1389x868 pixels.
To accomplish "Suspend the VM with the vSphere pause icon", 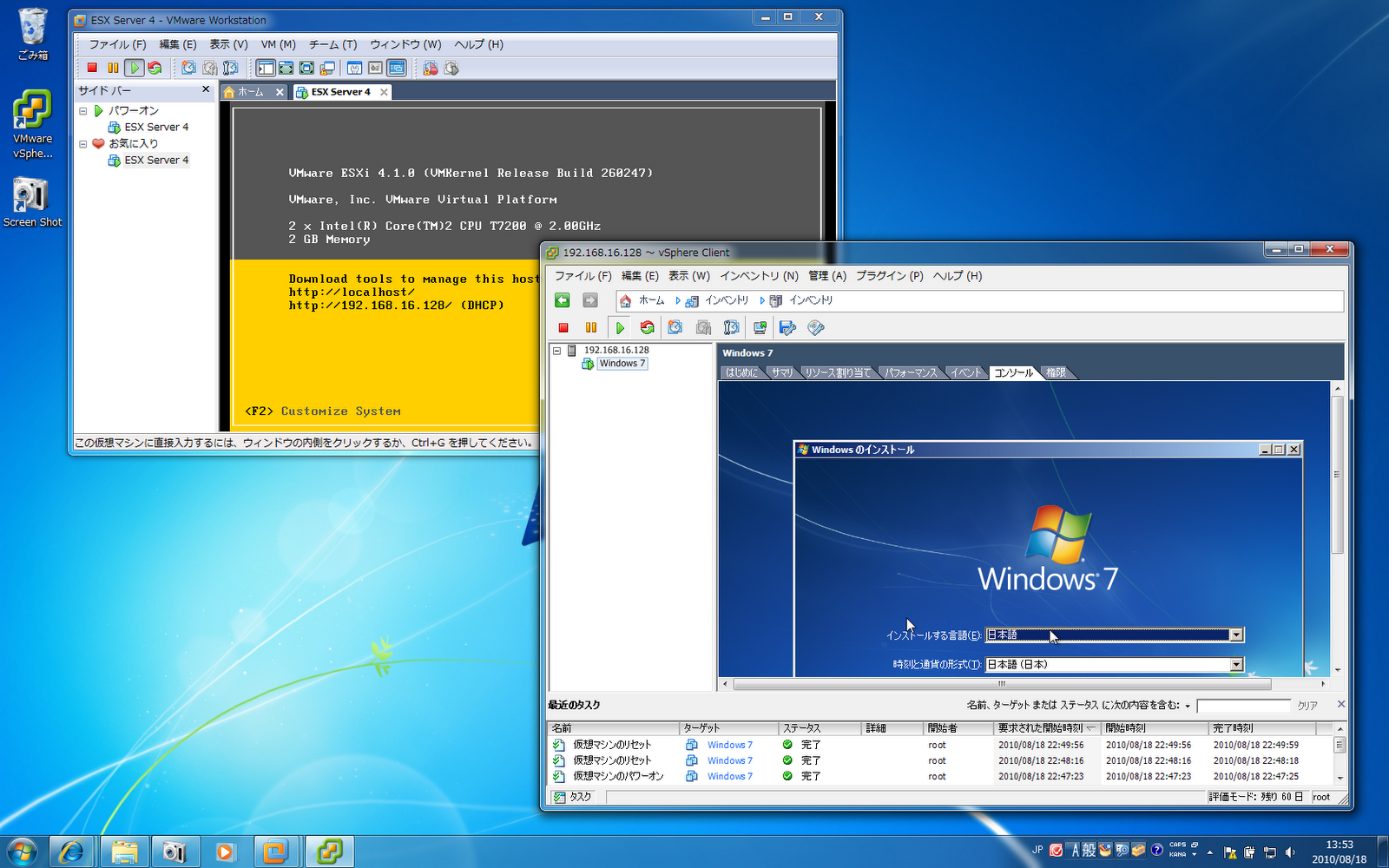I will [x=591, y=327].
